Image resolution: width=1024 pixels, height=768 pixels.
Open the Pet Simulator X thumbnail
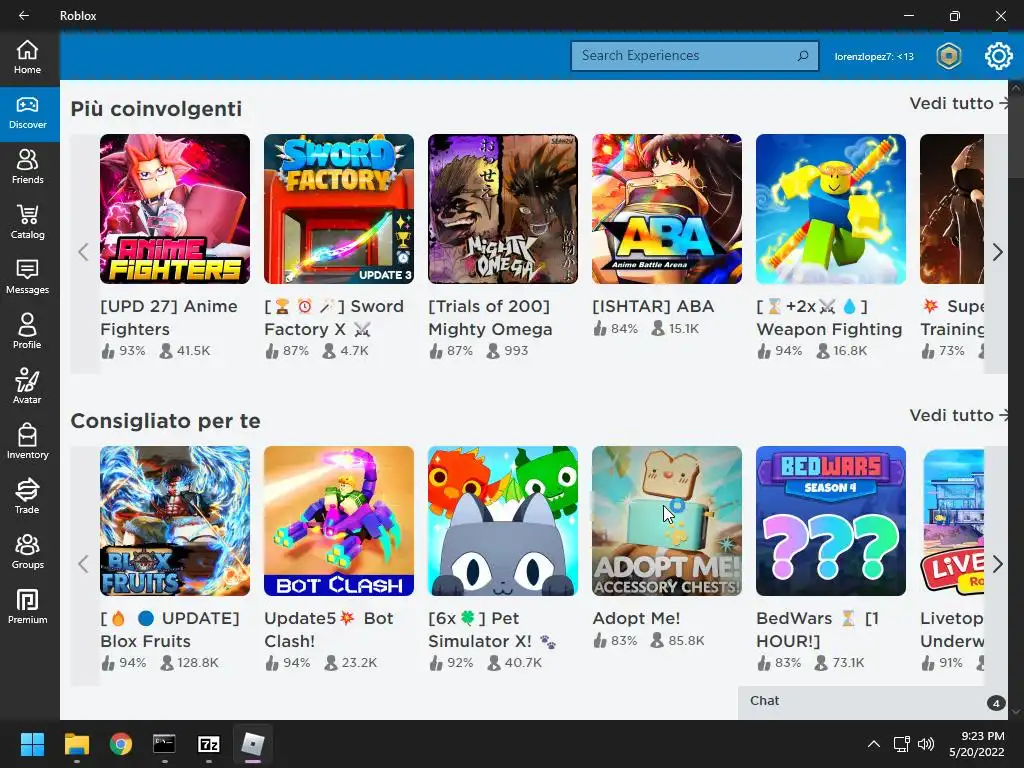point(502,521)
